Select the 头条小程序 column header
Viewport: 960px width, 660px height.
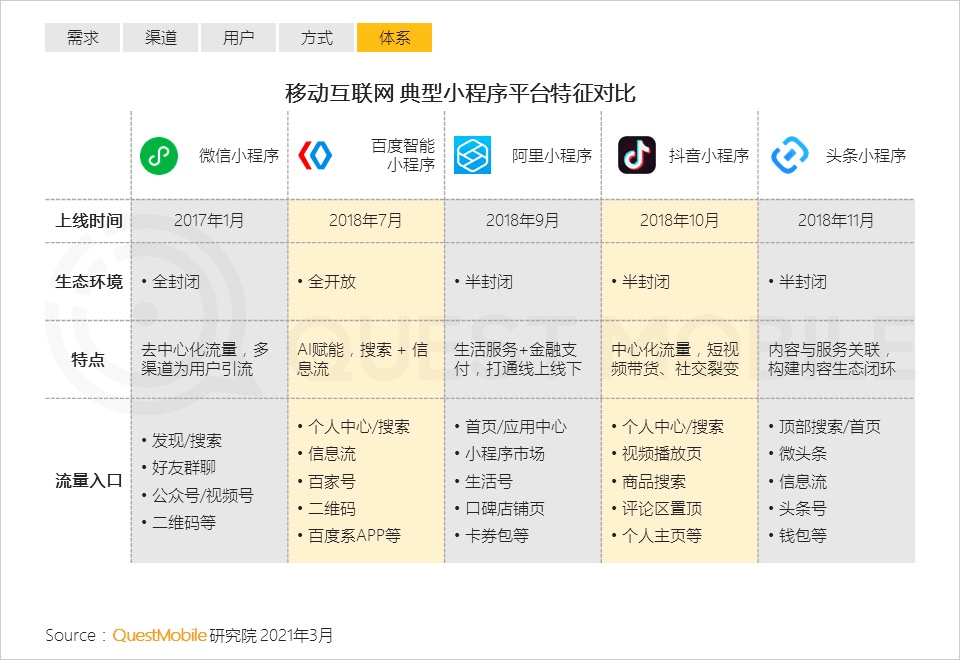point(866,156)
